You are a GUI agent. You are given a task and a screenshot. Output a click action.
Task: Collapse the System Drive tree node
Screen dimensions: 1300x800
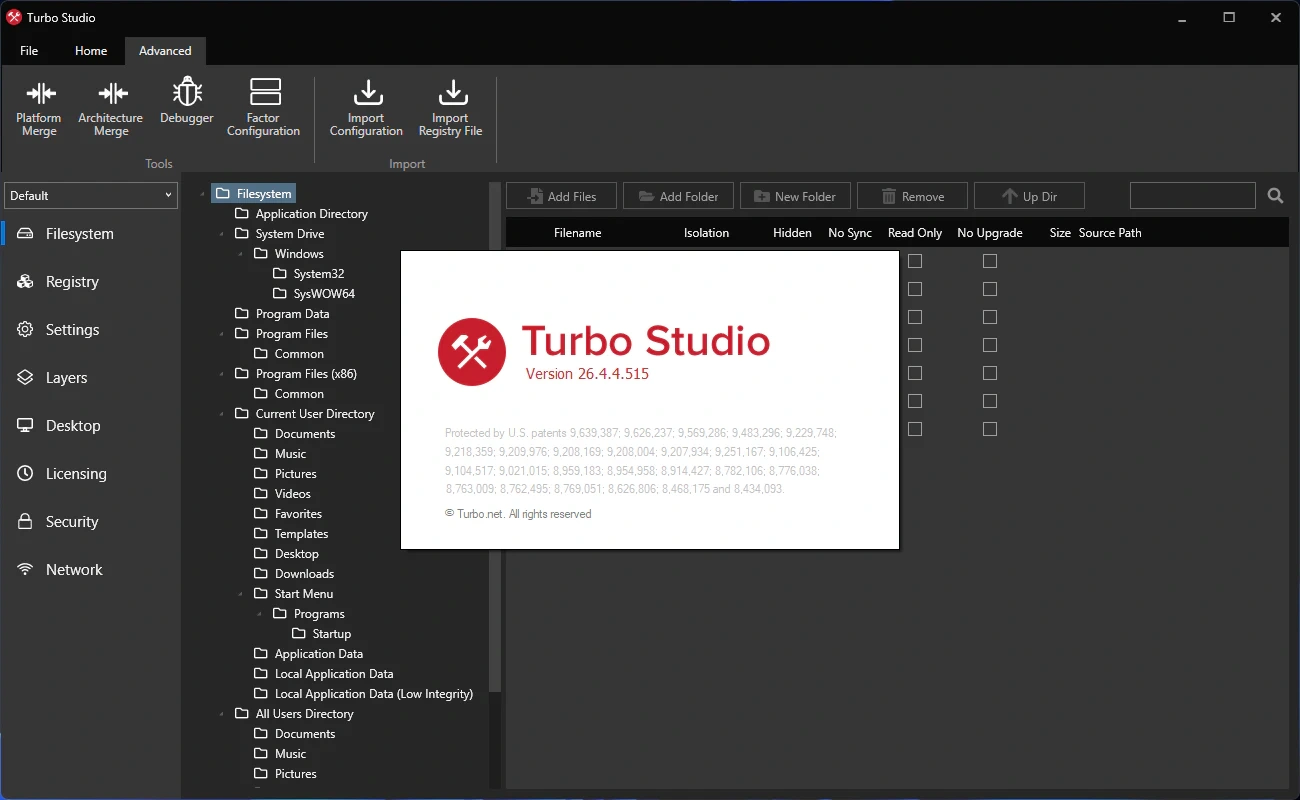[222, 234]
